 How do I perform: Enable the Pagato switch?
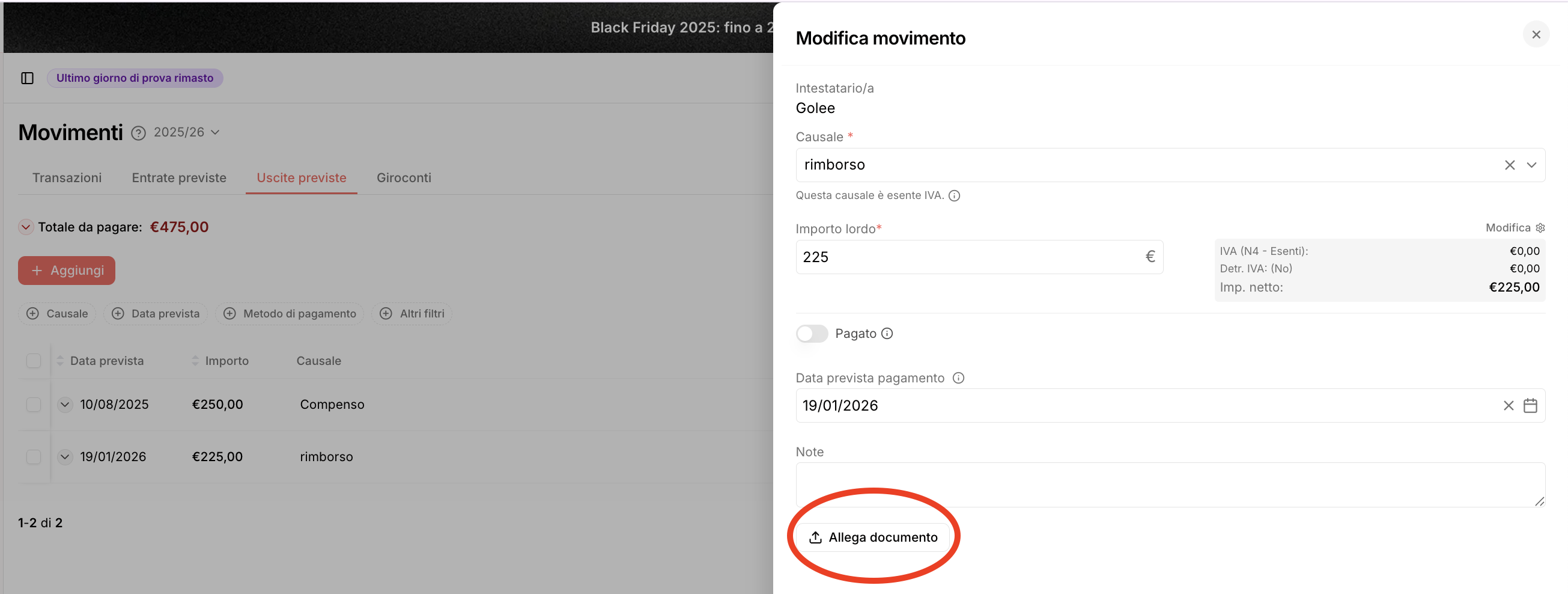812,334
